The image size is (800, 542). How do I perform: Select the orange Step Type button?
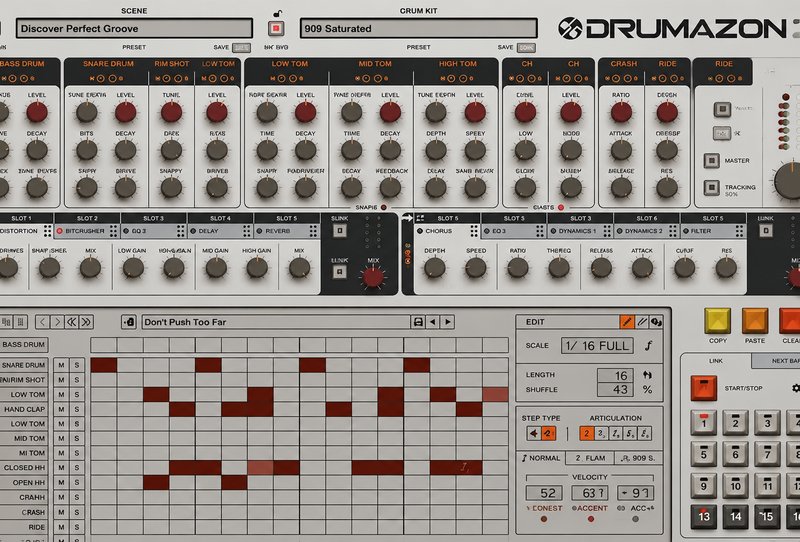(x=548, y=434)
